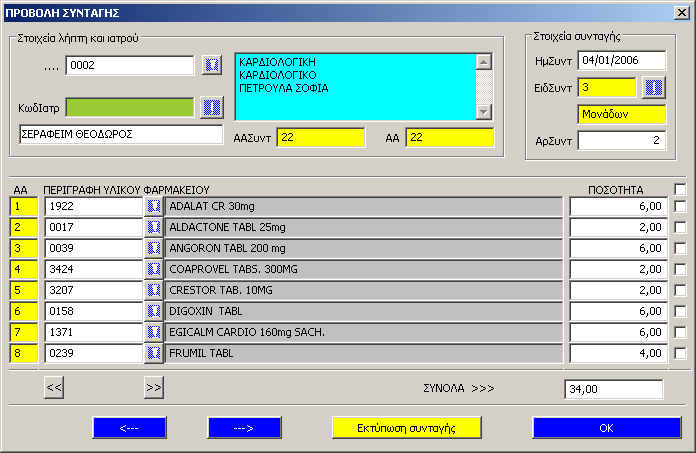Click the blue <--- previous prescription button
This screenshot has width=696, height=453.
click(x=129, y=428)
